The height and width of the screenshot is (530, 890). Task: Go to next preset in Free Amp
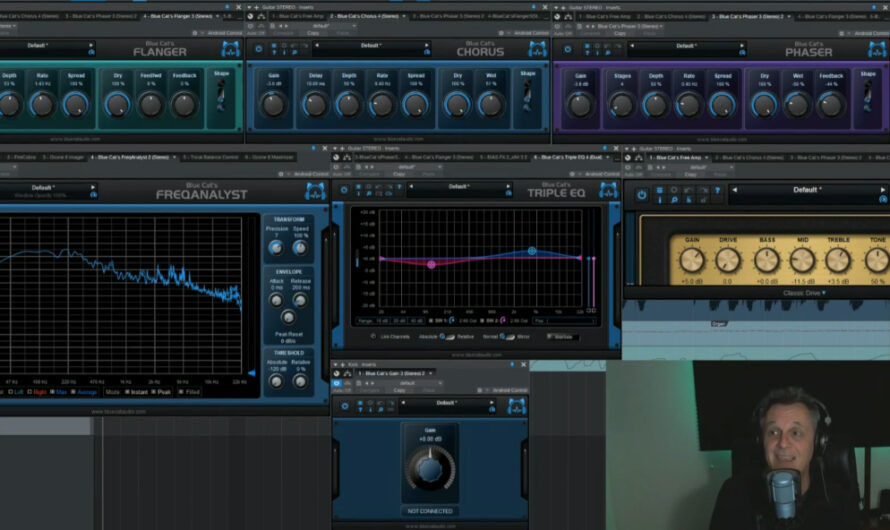click(883, 190)
